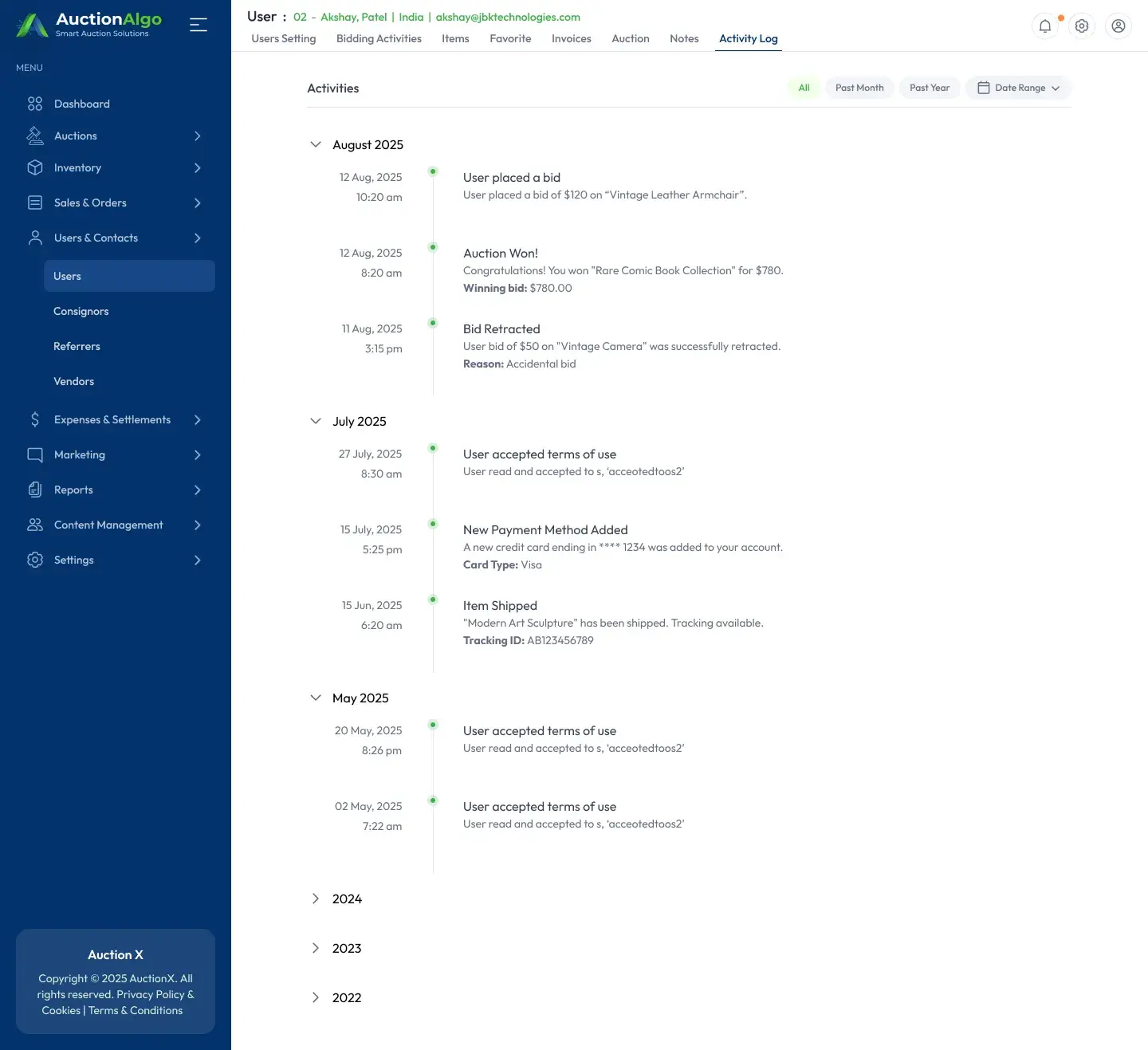Screen dimensions: 1148x1050
Task: Click the Expenses & Settlements dollar icon
Action: point(35,419)
